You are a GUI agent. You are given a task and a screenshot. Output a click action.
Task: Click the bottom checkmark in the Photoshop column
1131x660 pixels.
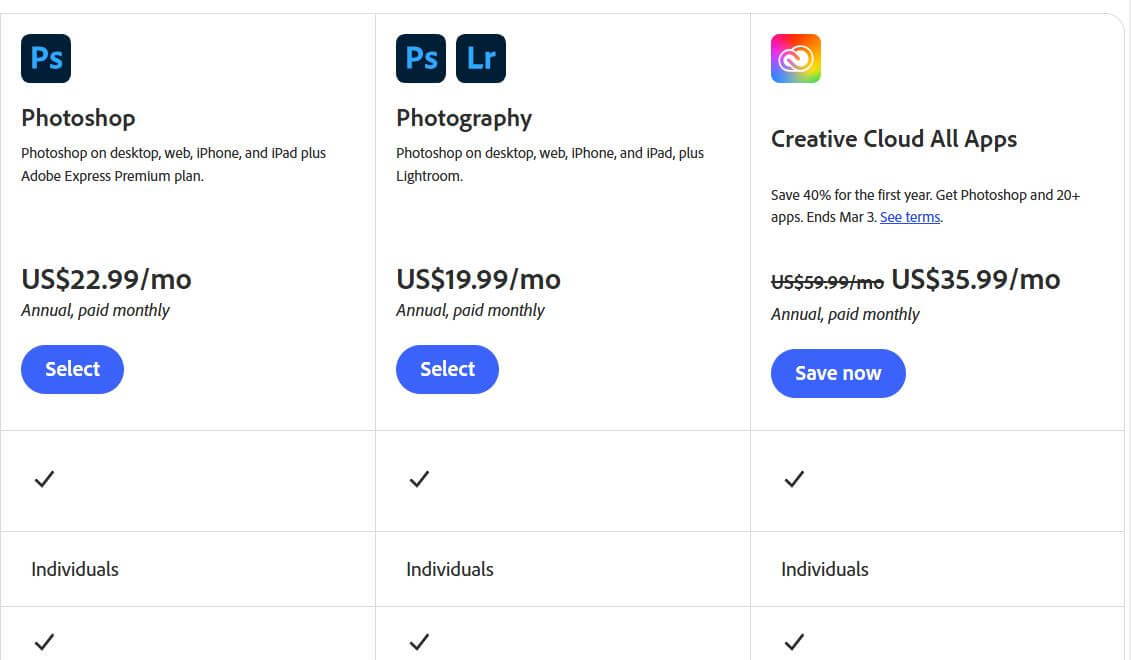pos(44,641)
